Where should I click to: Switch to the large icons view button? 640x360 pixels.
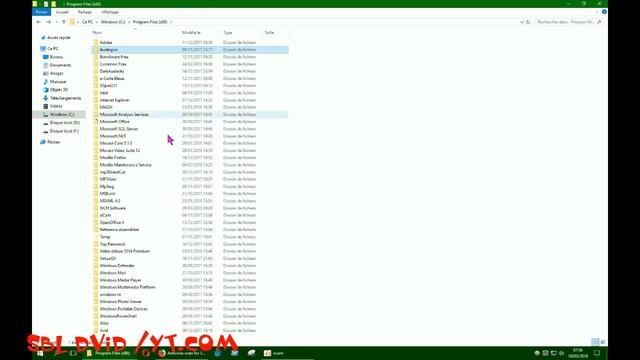pos(603,342)
